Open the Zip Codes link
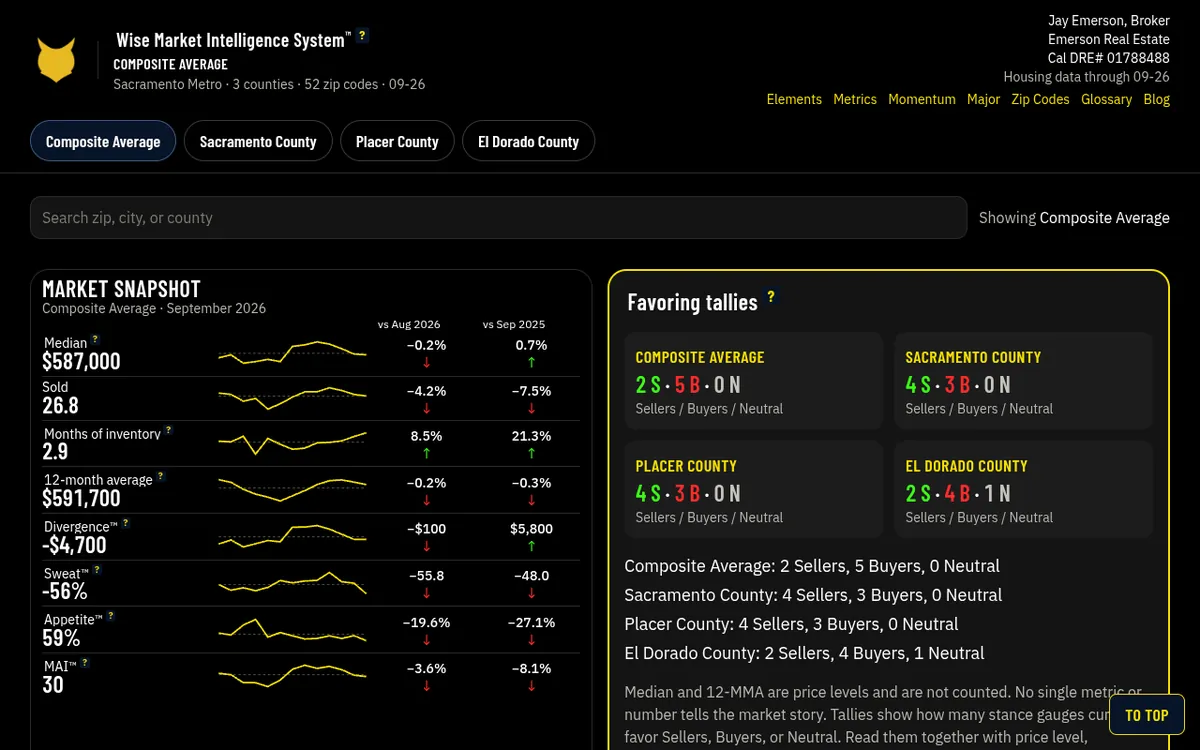 pyautogui.click(x=1040, y=99)
